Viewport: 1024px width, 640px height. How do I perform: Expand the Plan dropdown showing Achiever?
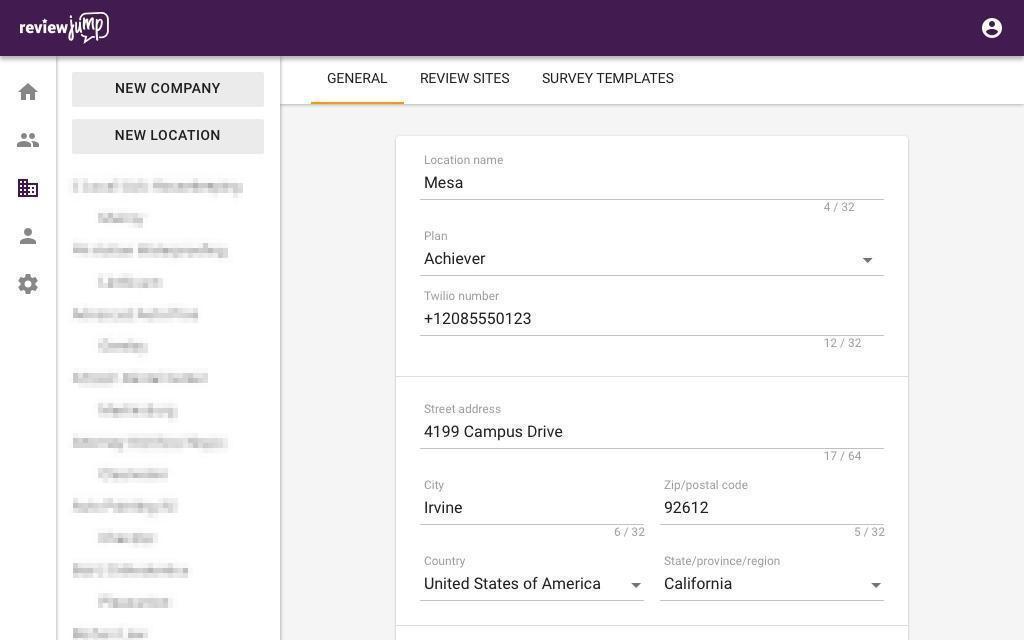(652, 259)
